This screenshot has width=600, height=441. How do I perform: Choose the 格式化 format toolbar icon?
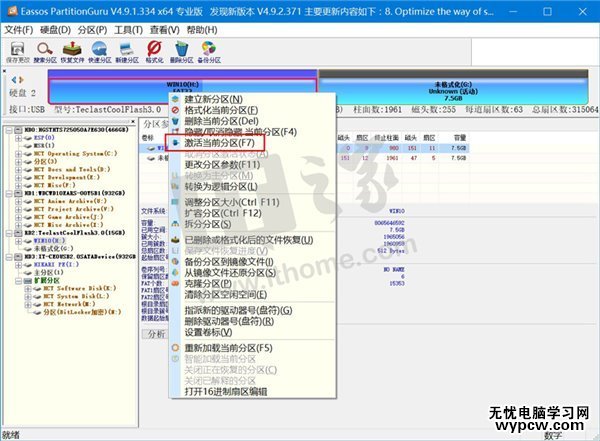(x=154, y=52)
